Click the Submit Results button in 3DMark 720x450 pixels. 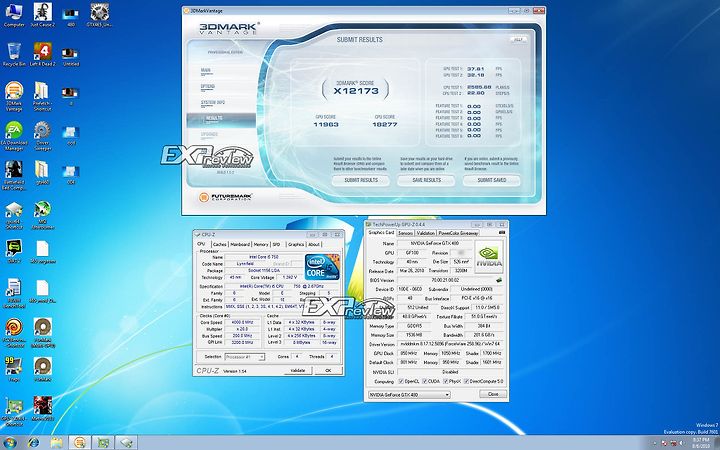click(361, 180)
